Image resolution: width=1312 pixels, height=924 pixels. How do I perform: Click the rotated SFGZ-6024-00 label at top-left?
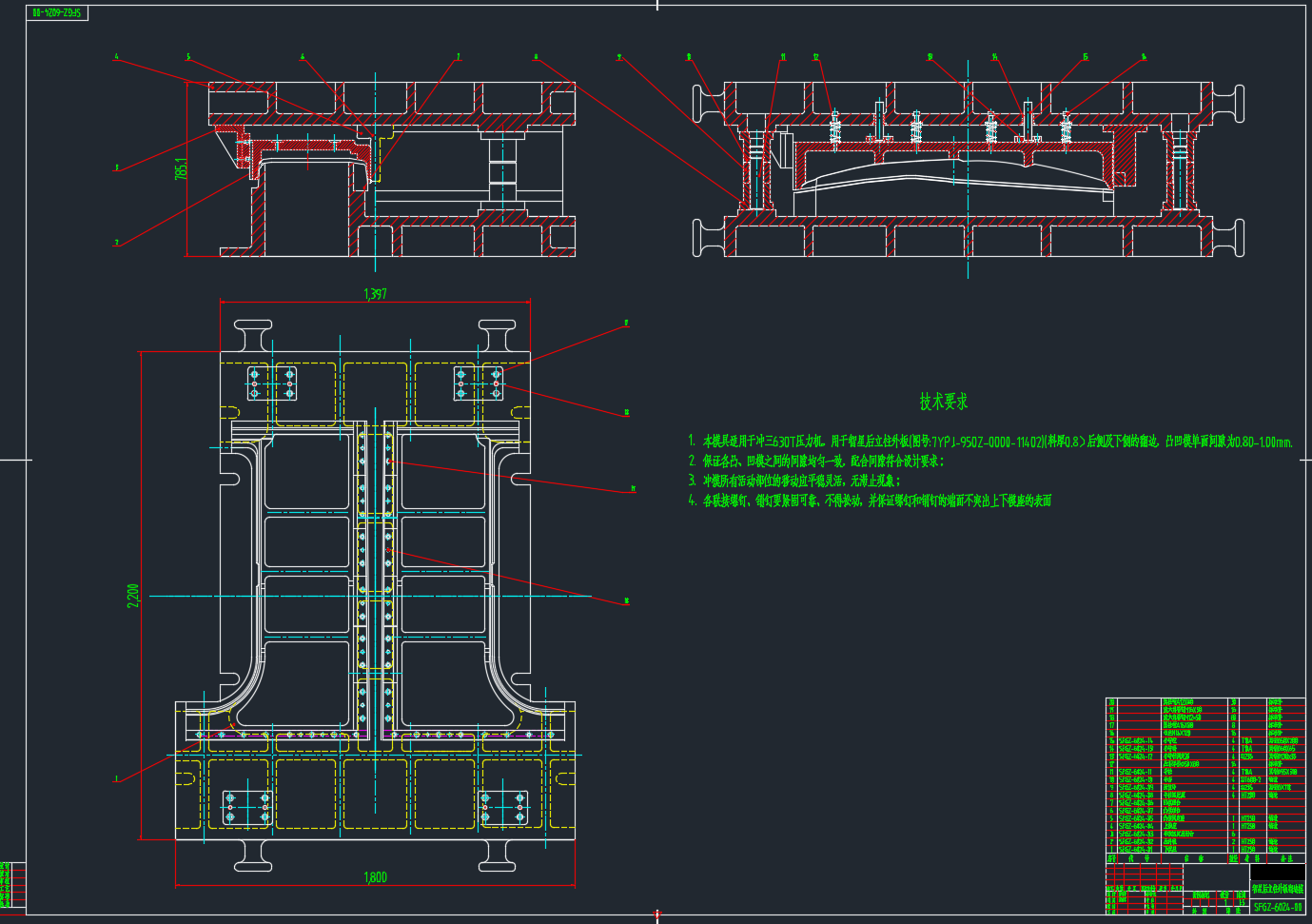coord(57,13)
